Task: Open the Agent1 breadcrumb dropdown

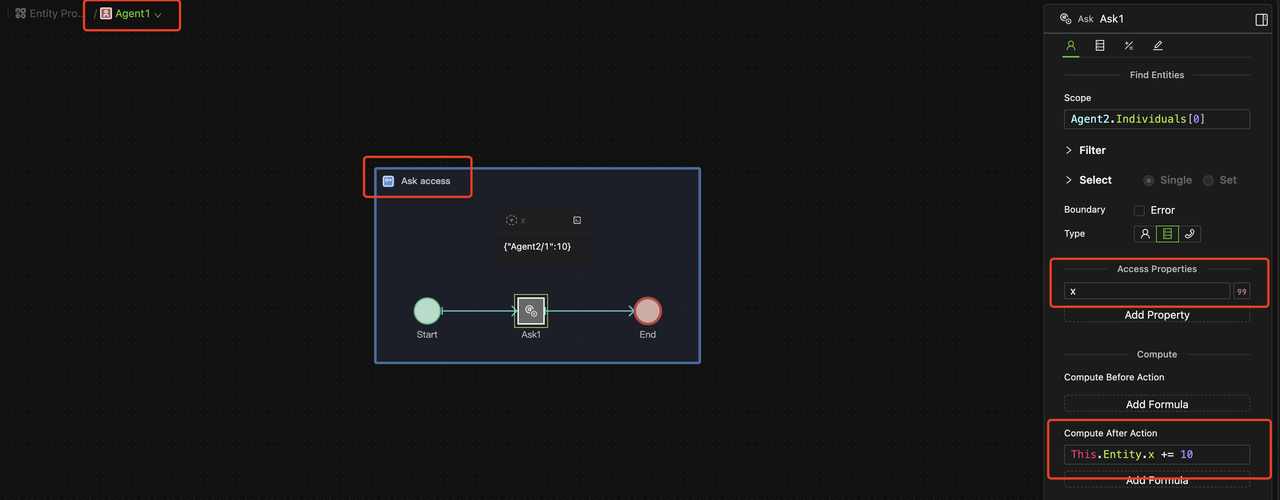Action: [x=132, y=14]
